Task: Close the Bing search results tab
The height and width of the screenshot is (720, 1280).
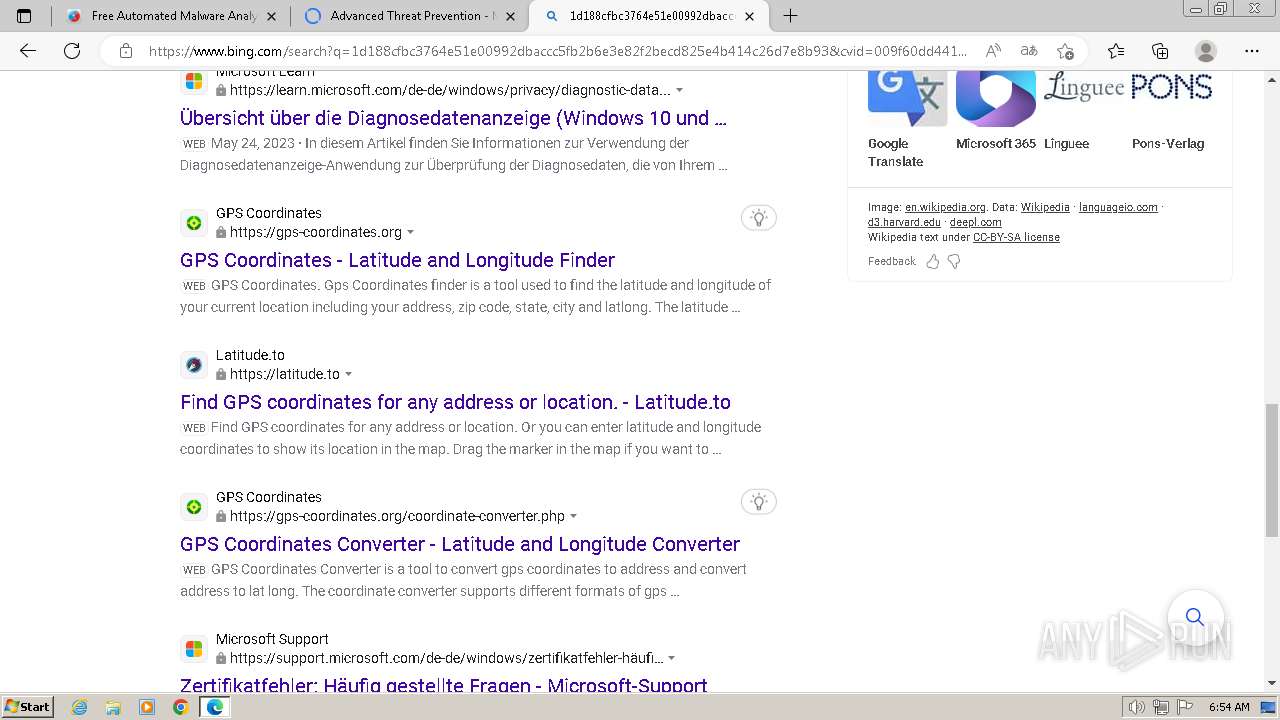Action: [x=749, y=16]
